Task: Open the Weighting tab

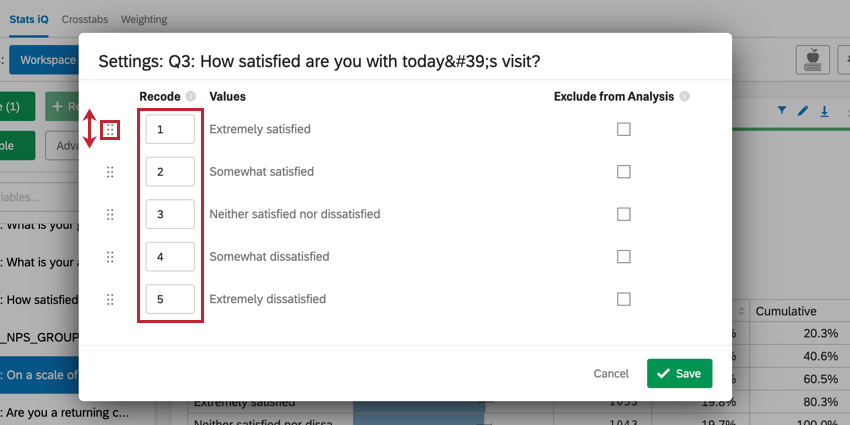Action: (x=144, y=19)
